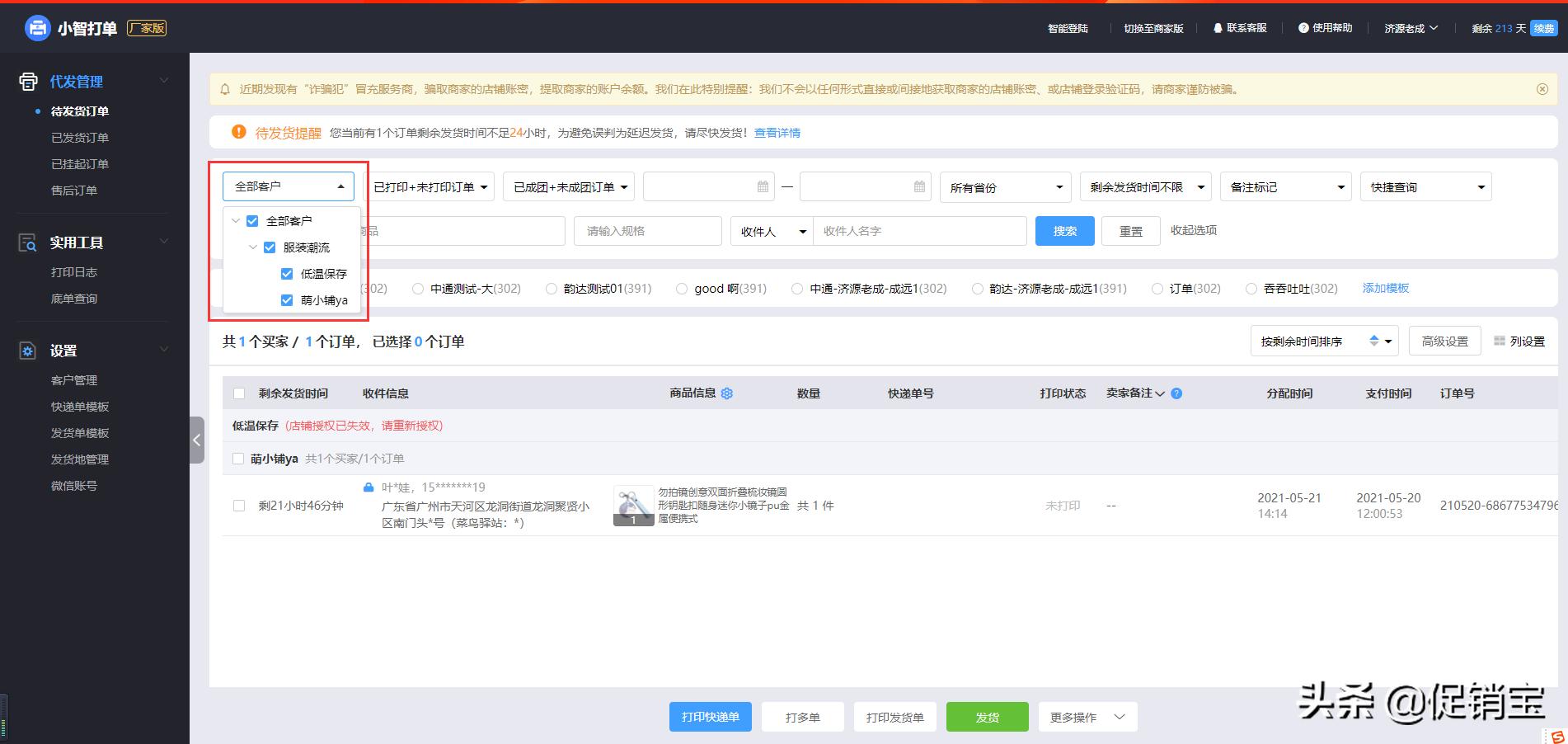Click the 联系客服 bell icon
This screenshot has width=1568, height=744.
[x=1218, y=27]
